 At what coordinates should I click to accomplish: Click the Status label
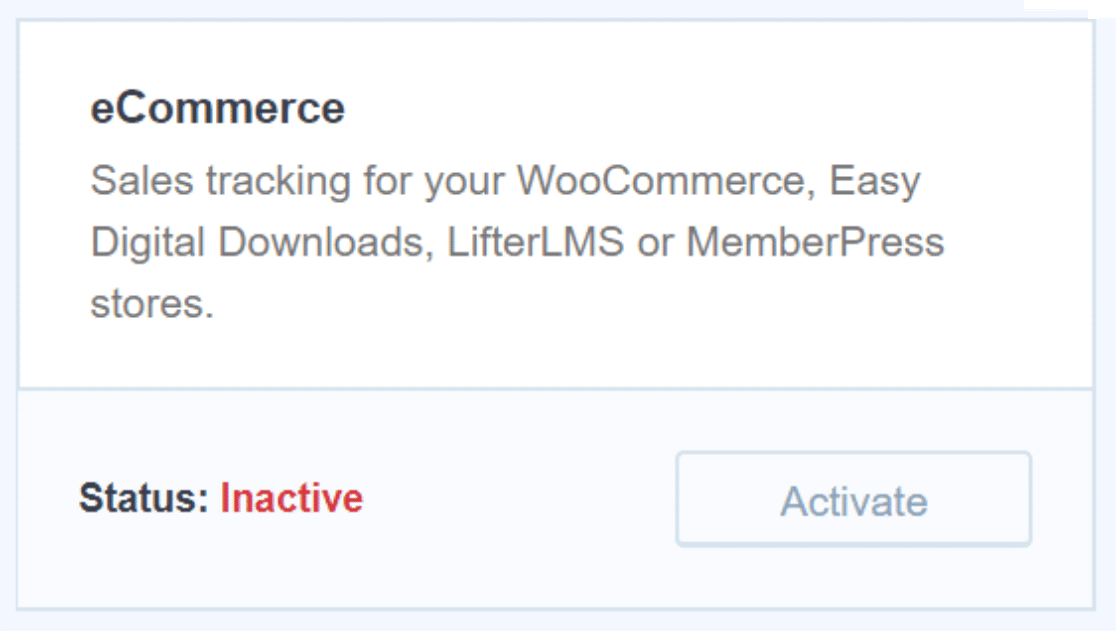(x=144, y=497)
